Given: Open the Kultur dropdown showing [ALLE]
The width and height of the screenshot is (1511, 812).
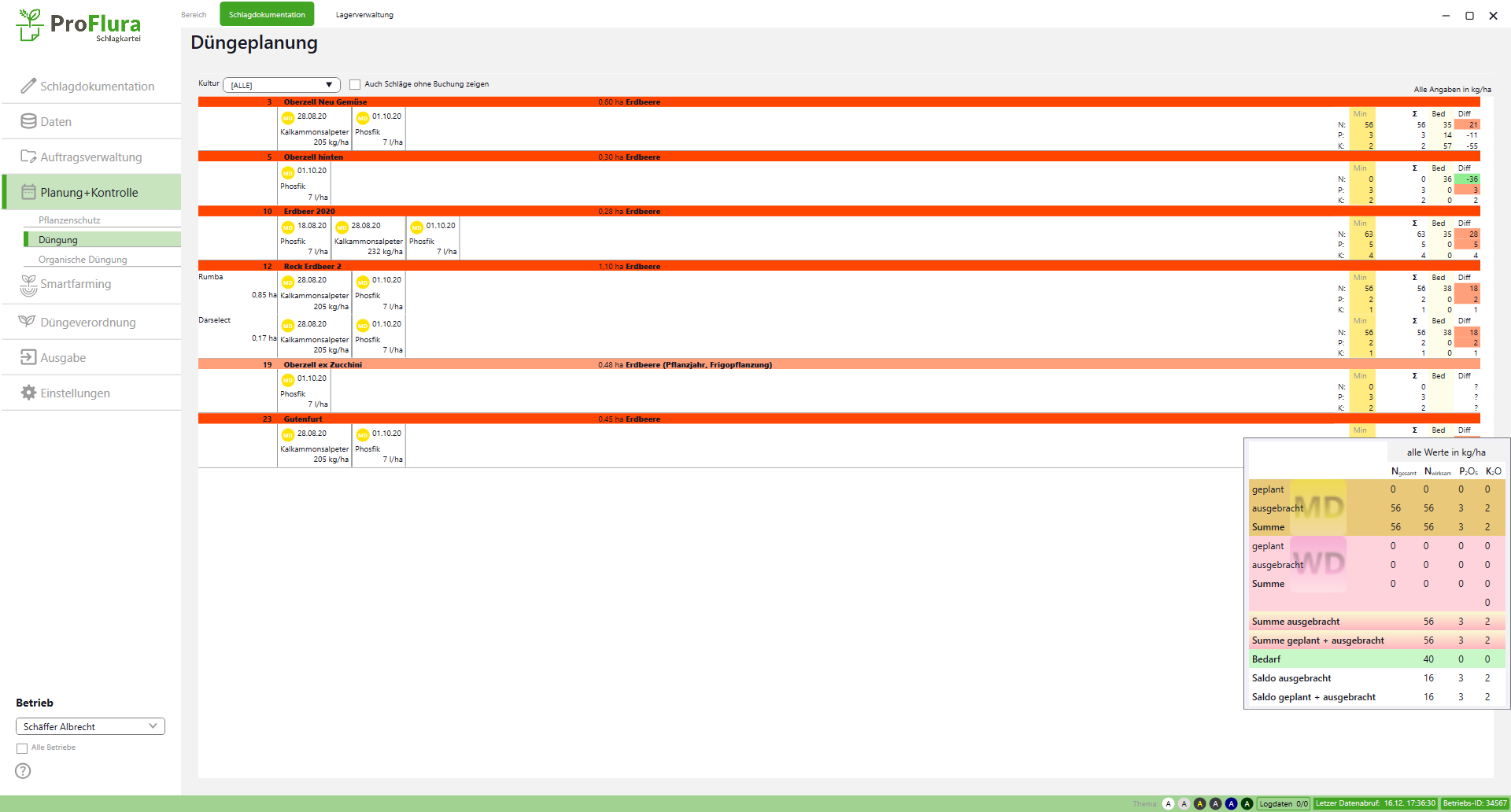Looking at the screenshot, I should click(x=281, y=85).
